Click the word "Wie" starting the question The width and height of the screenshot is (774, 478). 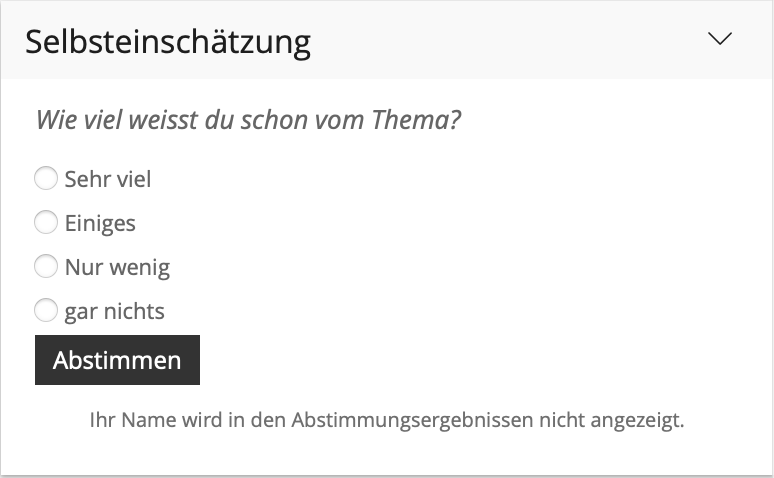click(x=56, y=121)
